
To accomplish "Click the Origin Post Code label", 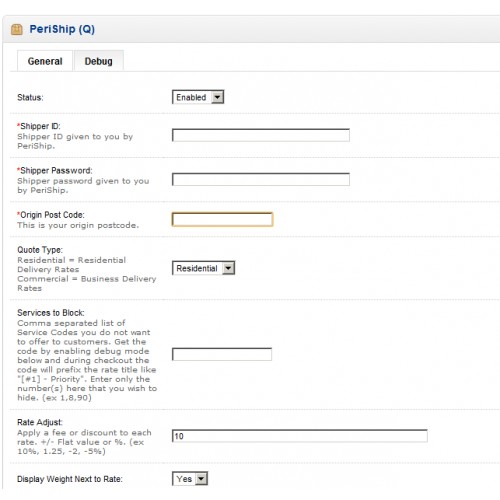I will pos(51,215).
